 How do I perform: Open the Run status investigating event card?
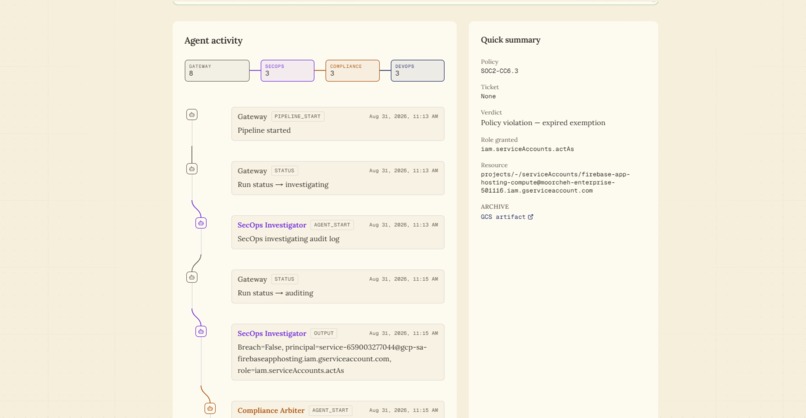tap(338, 178)
